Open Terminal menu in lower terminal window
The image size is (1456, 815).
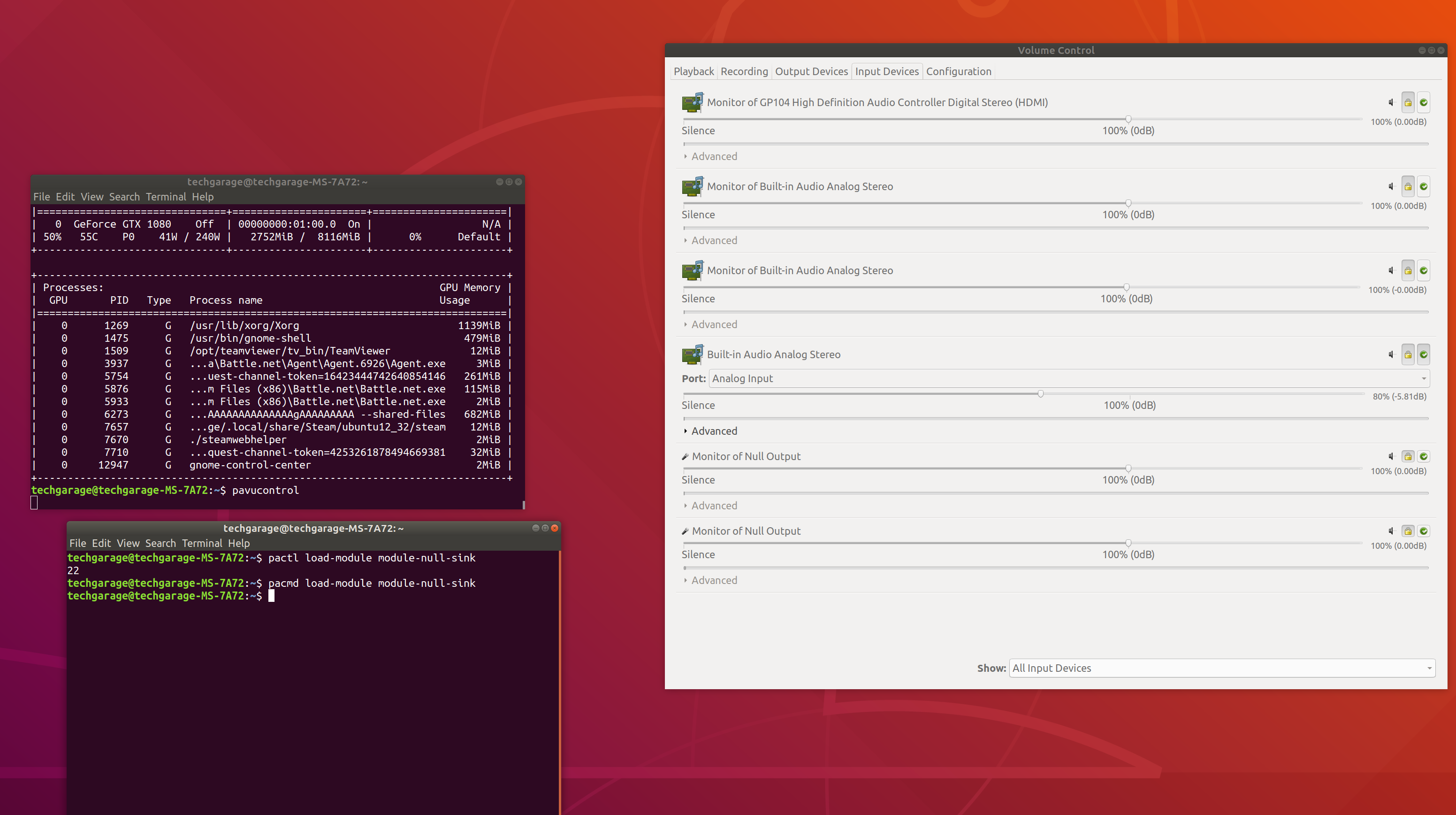[202, 543]
